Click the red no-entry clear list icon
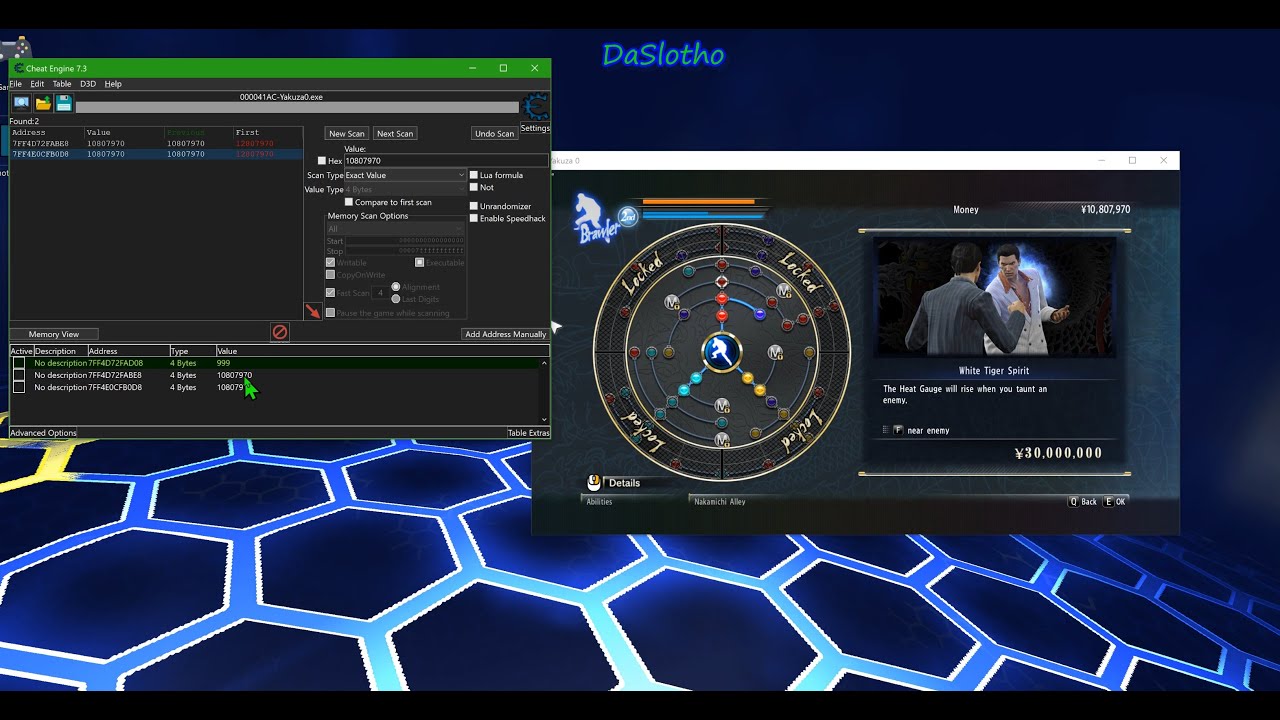The height and width of the screenshot is (720, 1280). point(280,332)
